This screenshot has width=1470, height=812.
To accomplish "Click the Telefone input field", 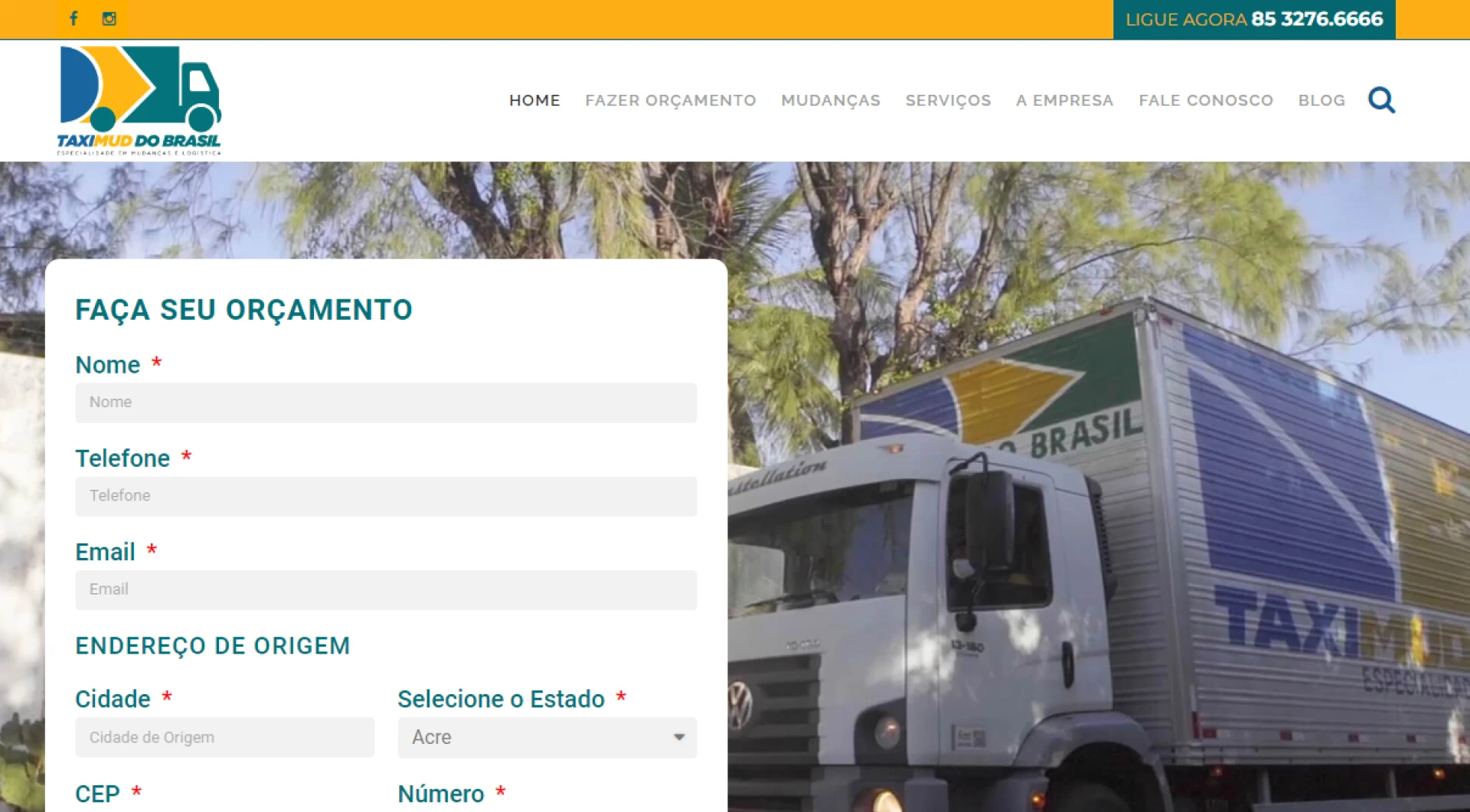I will click(x=386, y=496).
